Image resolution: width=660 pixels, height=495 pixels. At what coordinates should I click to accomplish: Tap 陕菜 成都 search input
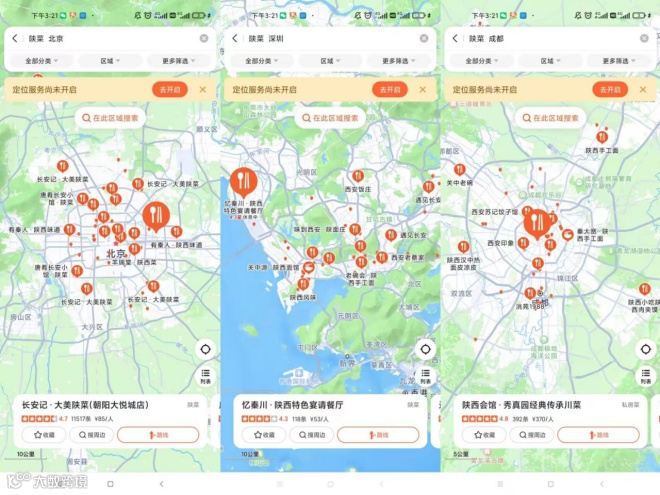coord(550,38)
